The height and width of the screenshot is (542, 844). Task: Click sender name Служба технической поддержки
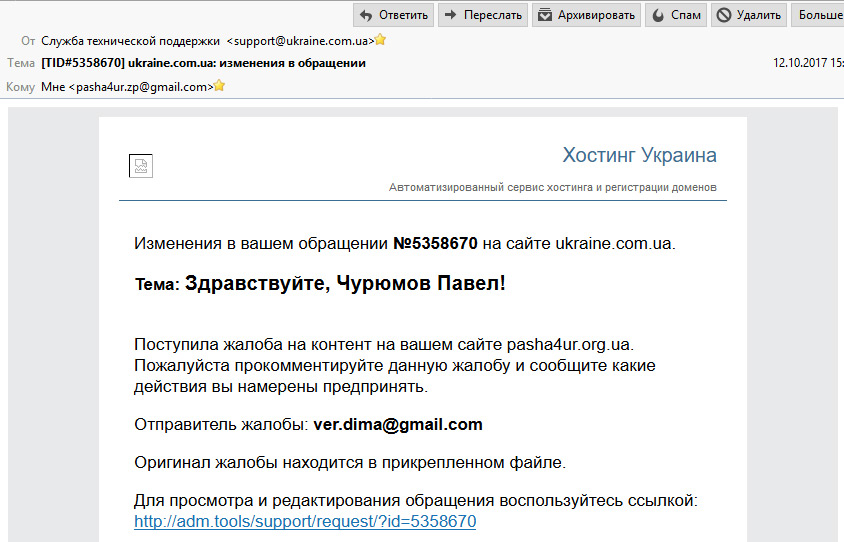click(x=130, y=41)
